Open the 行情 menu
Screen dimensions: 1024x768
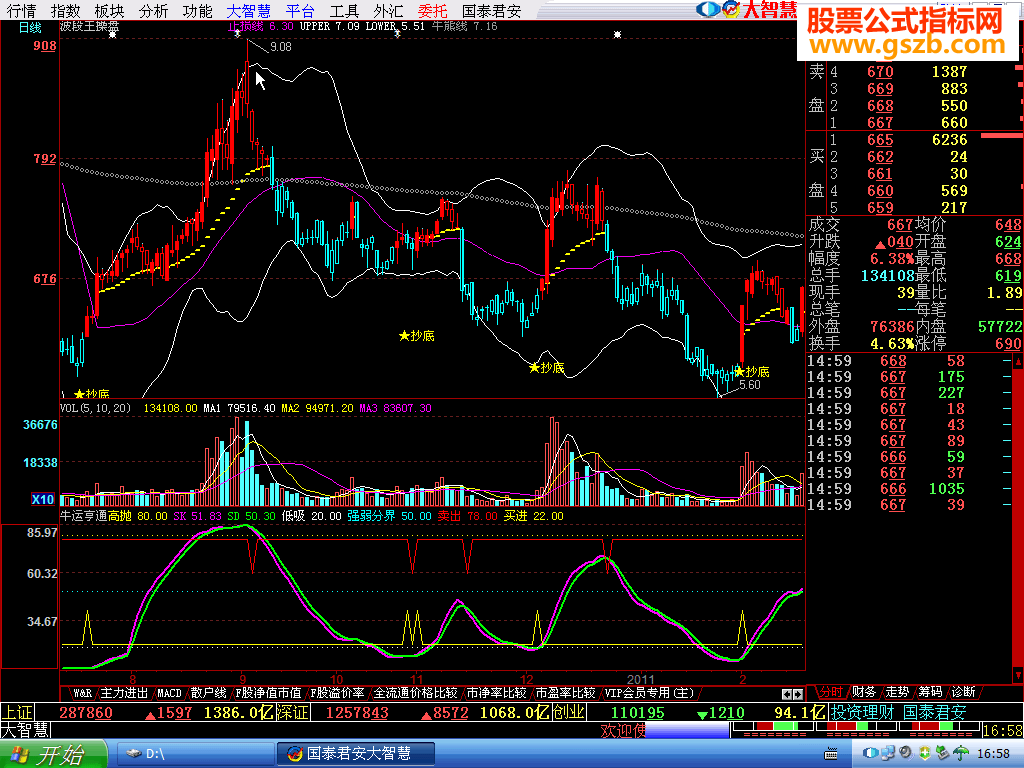21,10
